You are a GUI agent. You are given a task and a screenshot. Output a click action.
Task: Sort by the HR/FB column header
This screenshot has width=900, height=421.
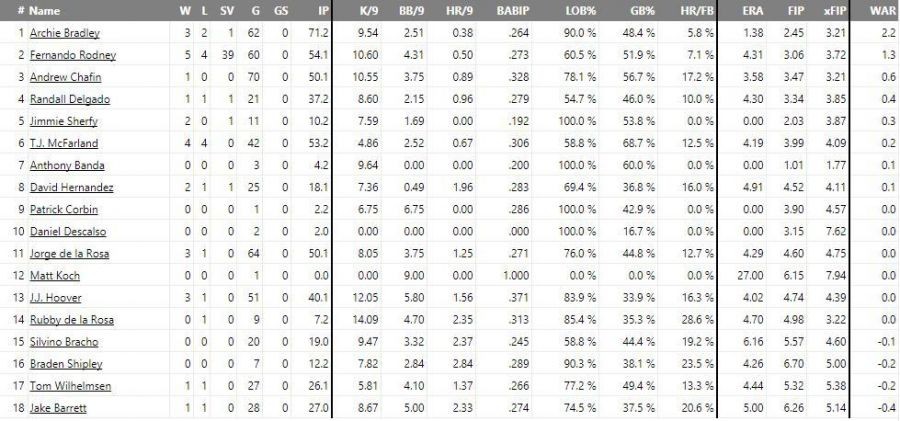click(x=700, y=10)
